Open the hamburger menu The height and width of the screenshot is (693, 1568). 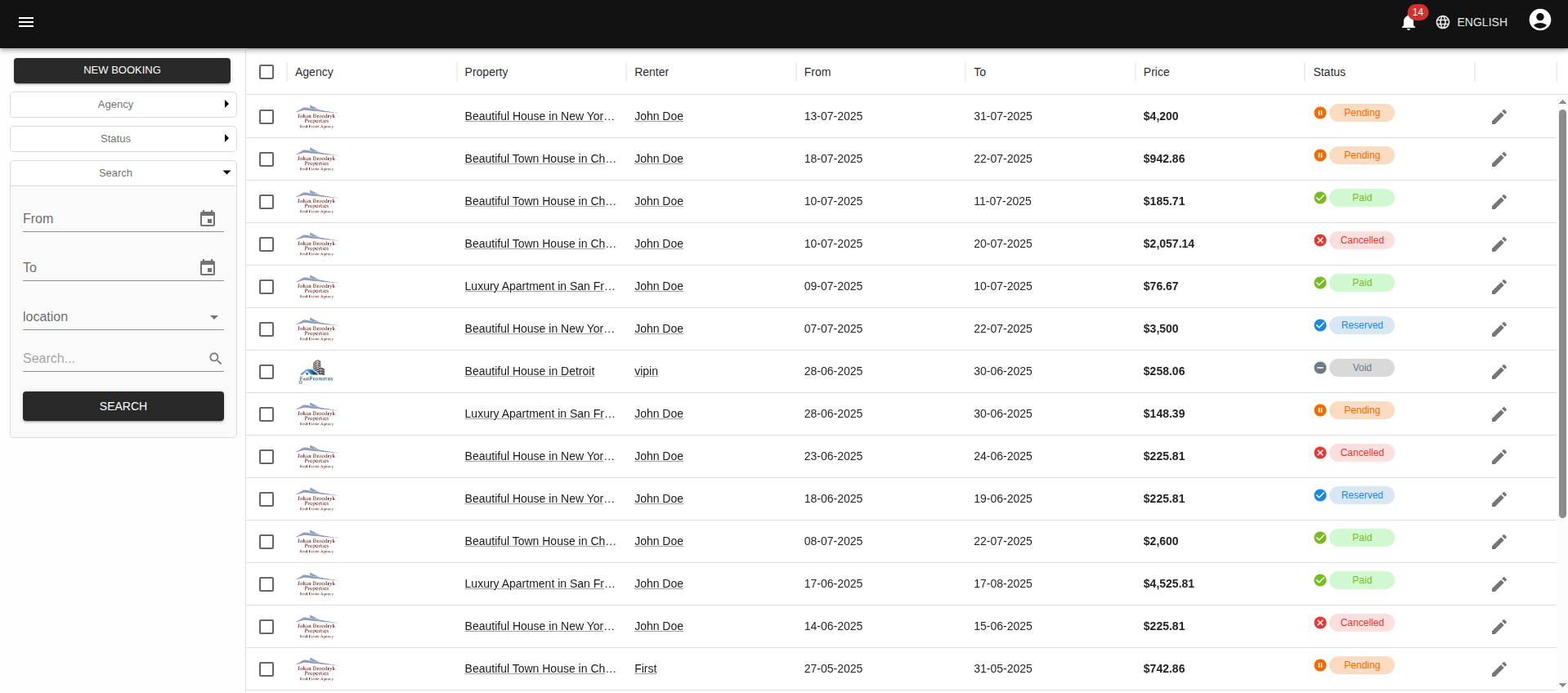click(x=26, y=22)
